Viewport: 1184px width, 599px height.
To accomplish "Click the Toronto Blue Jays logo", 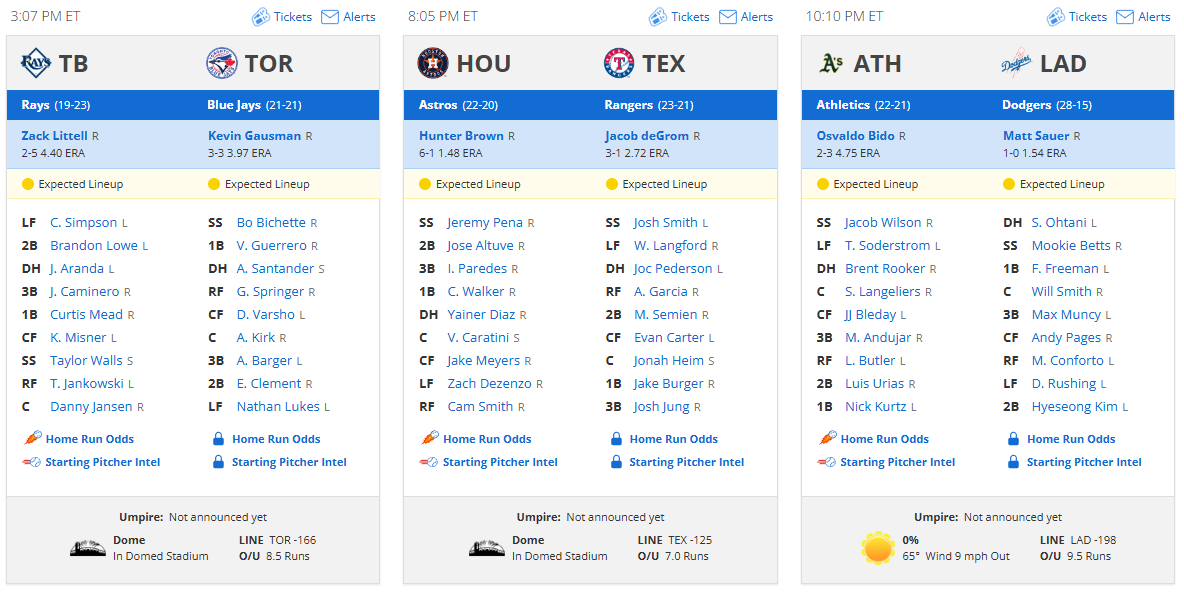I will 222,64.
